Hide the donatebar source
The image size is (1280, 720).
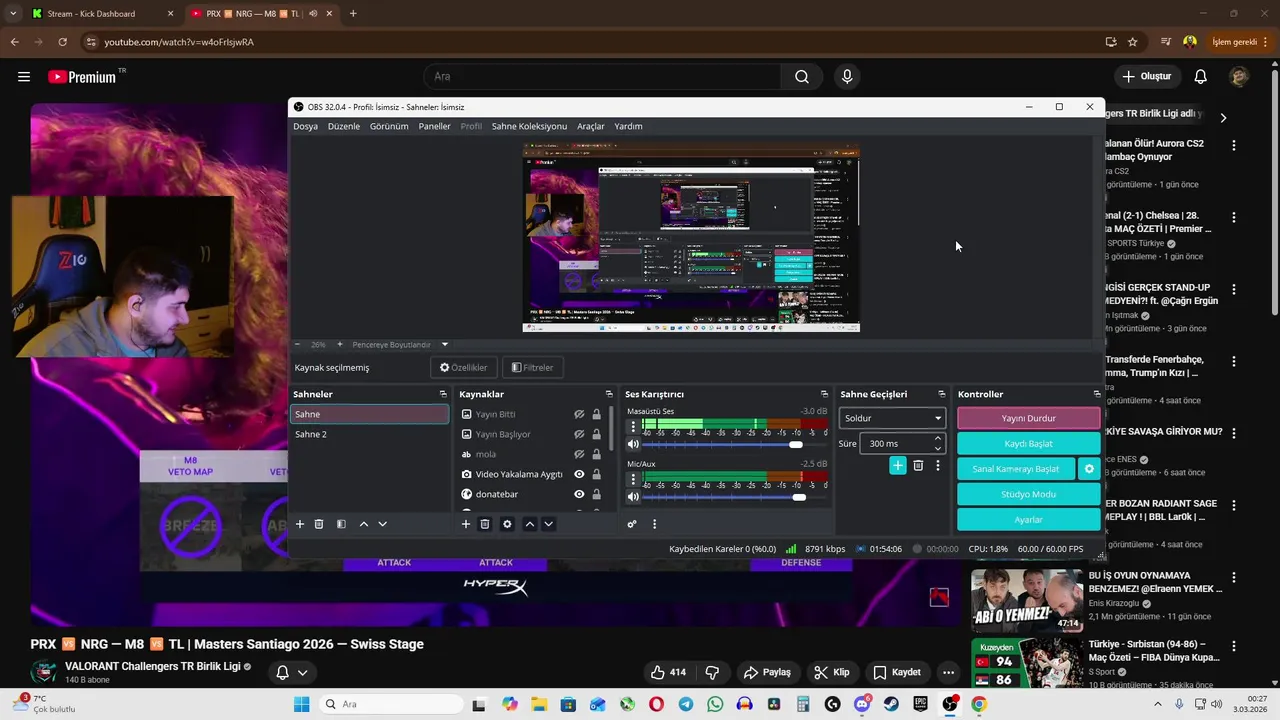pos(579,494)
